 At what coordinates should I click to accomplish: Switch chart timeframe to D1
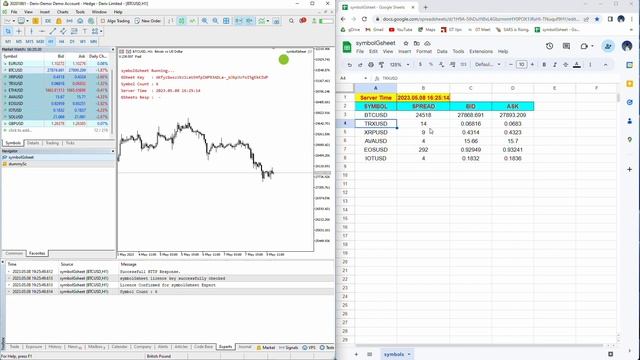click(x=72, y=42)
